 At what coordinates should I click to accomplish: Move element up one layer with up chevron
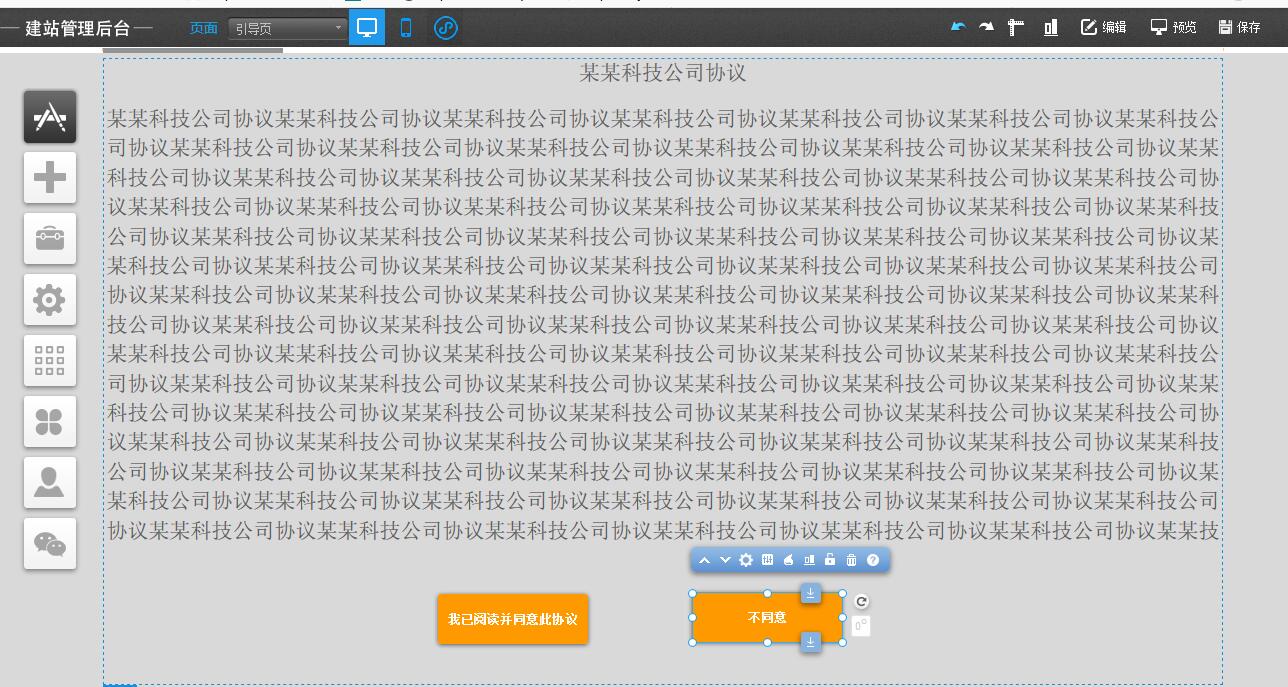704,560
